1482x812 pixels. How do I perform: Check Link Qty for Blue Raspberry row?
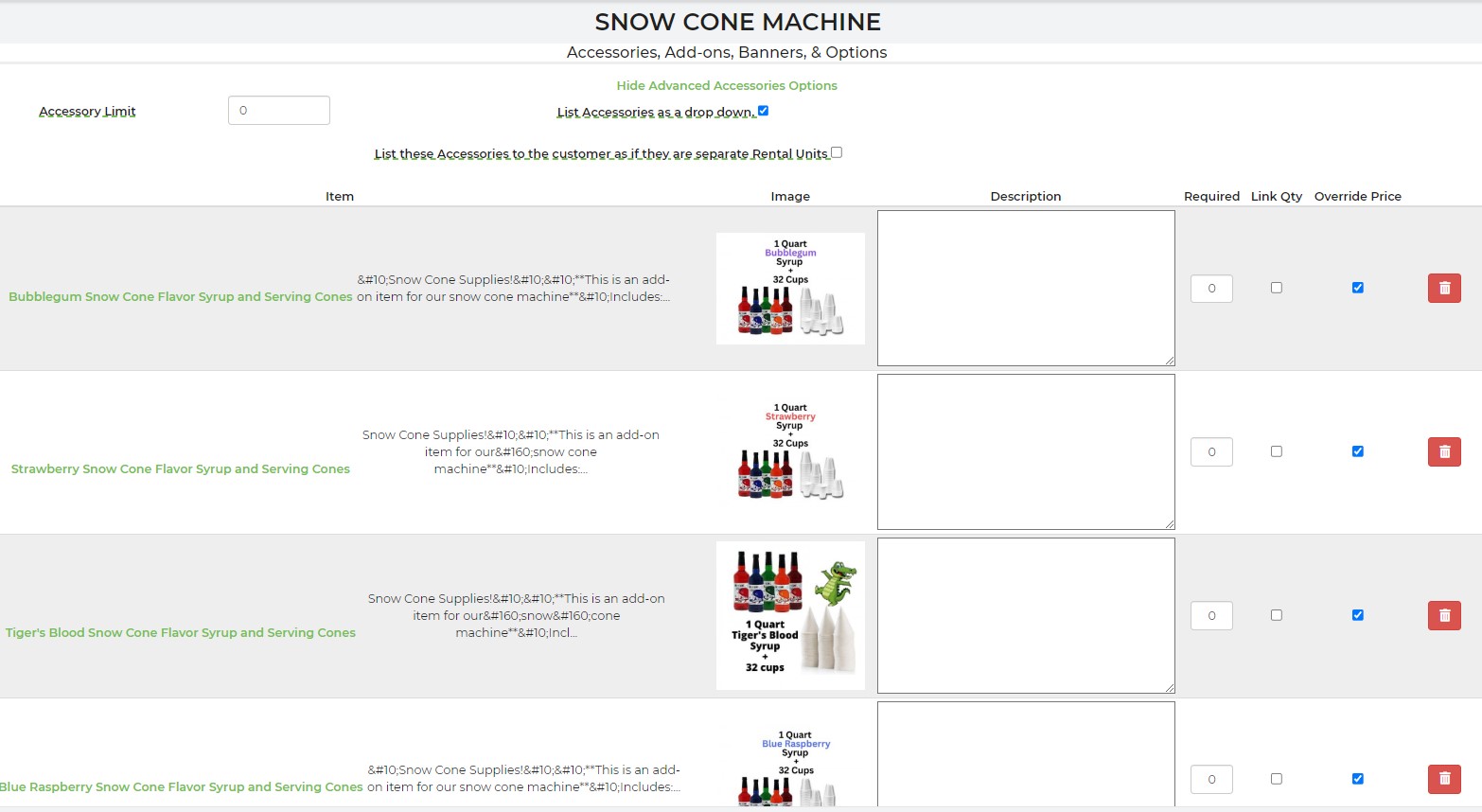pyautogui.click(x=1277, y=779)
